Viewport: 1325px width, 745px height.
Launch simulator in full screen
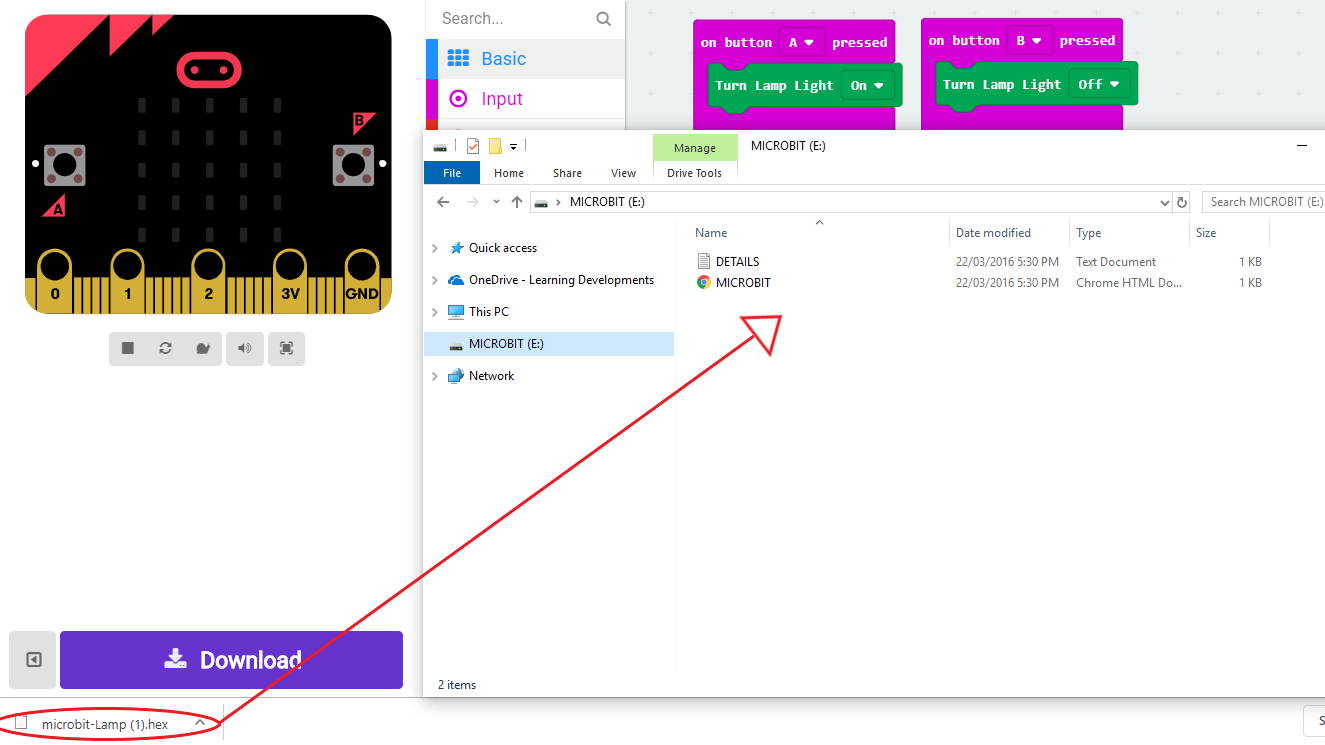tap(286, 348)
